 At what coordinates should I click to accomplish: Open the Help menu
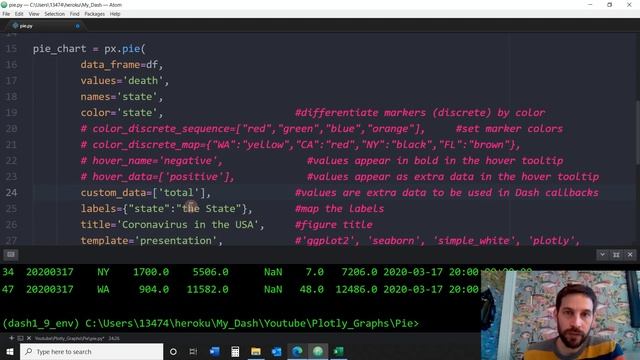tap(115, 14)
